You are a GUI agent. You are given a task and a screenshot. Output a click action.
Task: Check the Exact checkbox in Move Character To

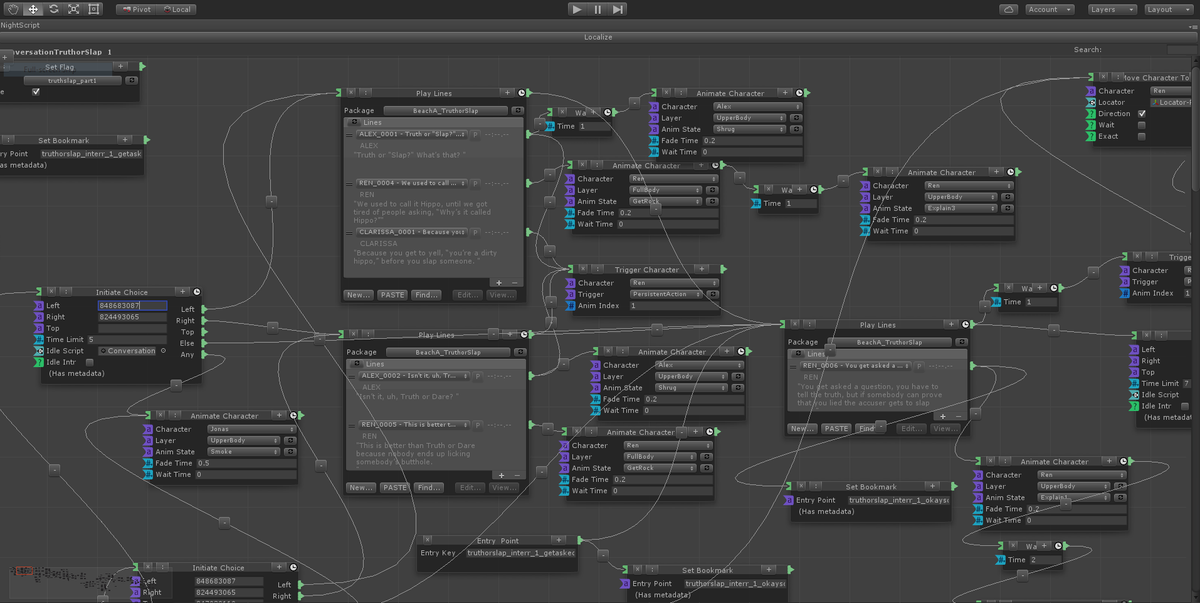coord(1141,136)
